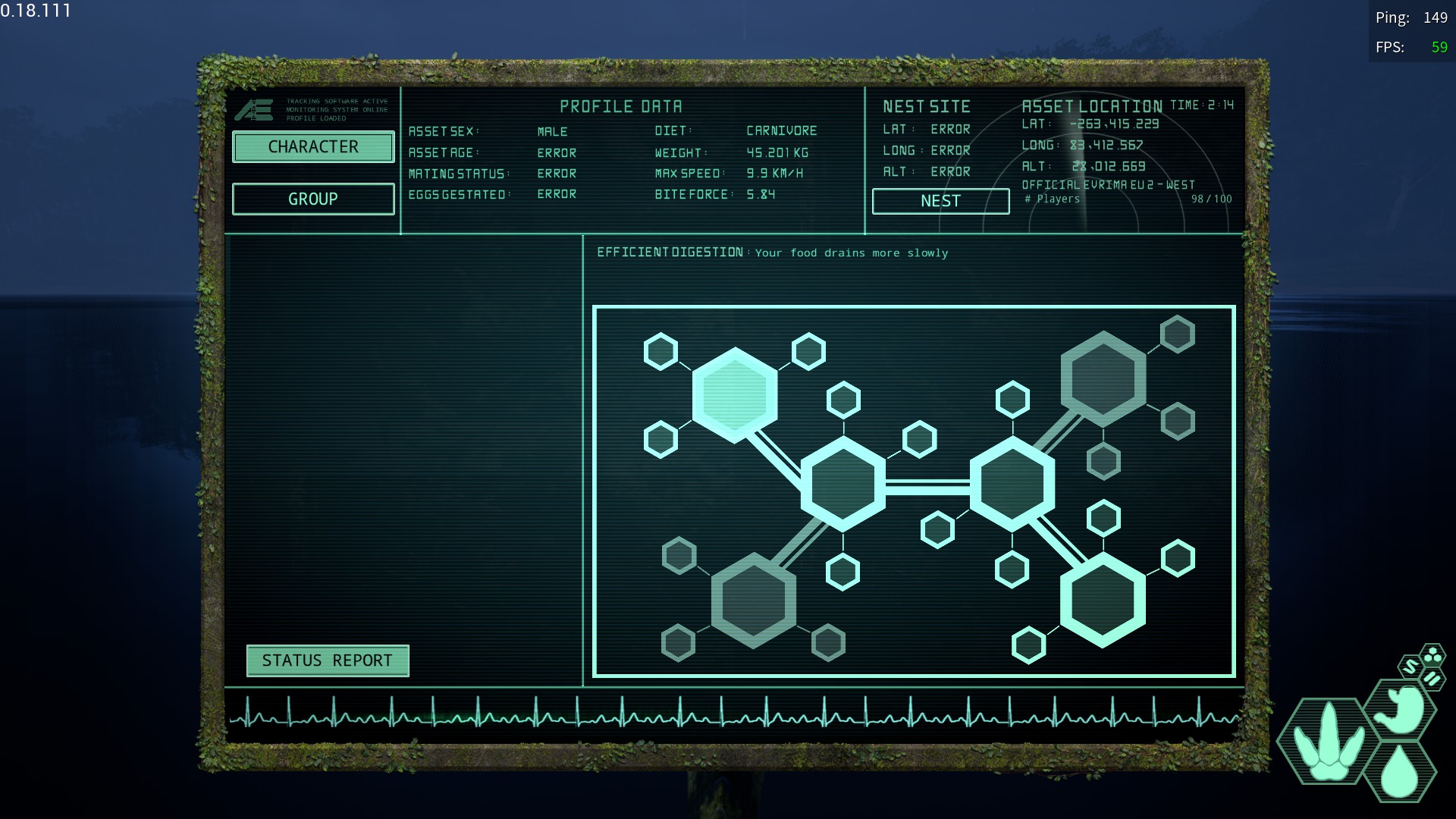Click the heartbeat ECG strip
1456x819 pixels.
click(734, 714)
